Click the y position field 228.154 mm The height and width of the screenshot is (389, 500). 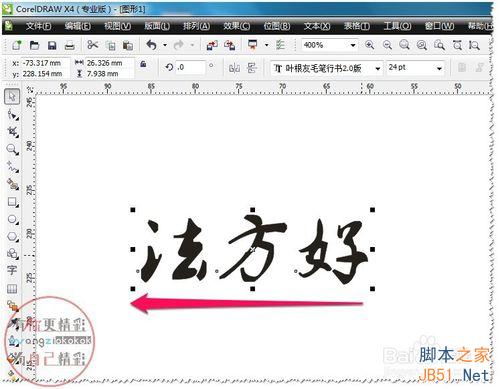coord(45,73)
